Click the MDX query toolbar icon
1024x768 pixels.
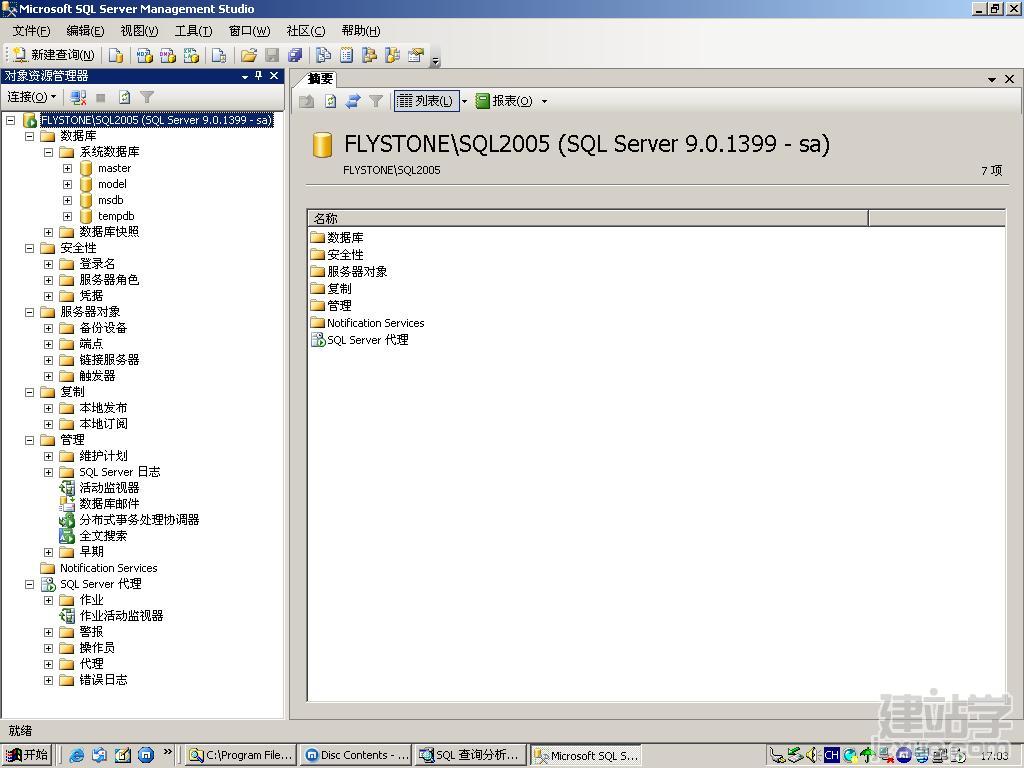point(144,56)
